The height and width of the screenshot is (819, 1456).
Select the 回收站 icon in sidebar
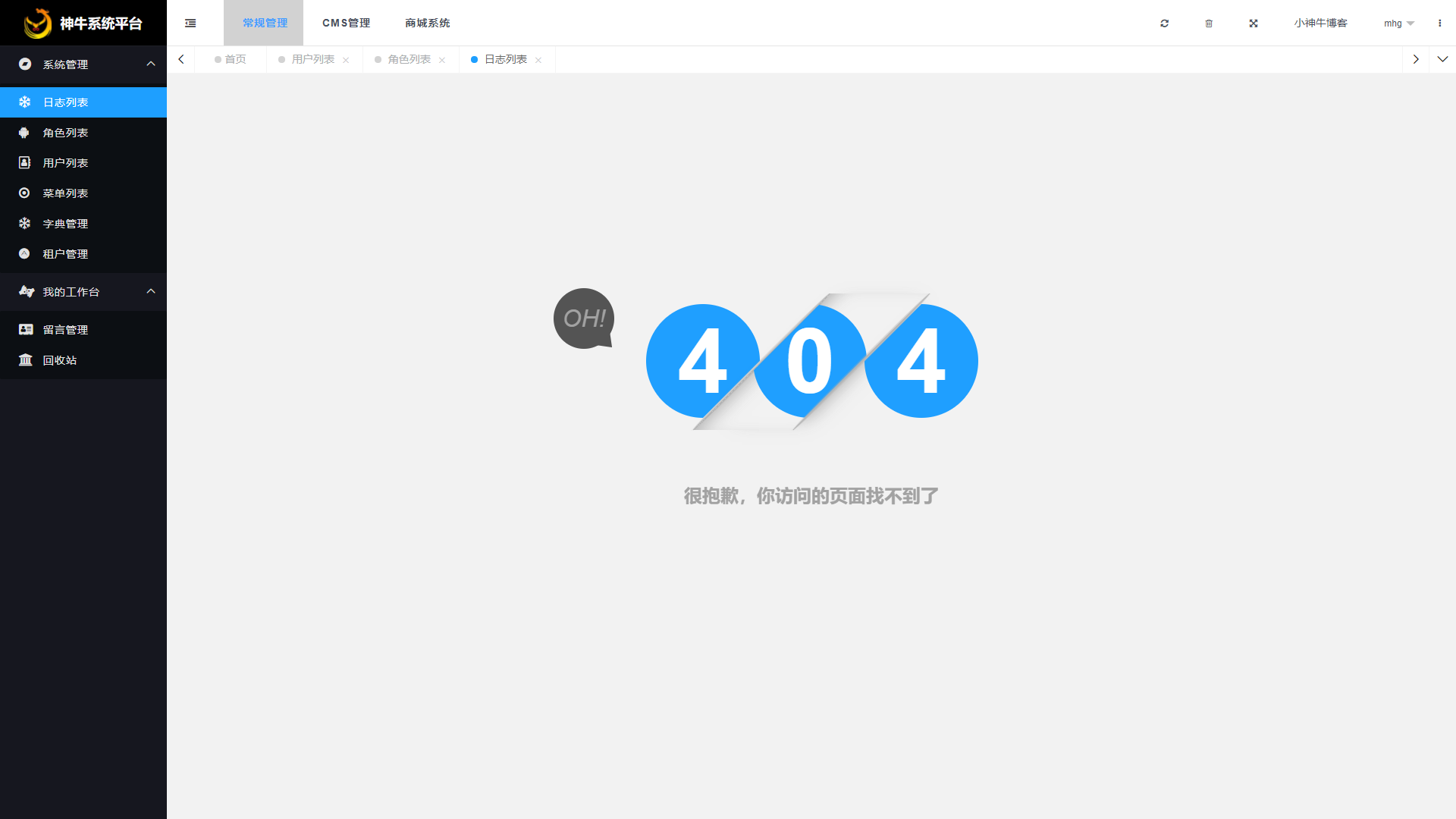pos(25,359)
